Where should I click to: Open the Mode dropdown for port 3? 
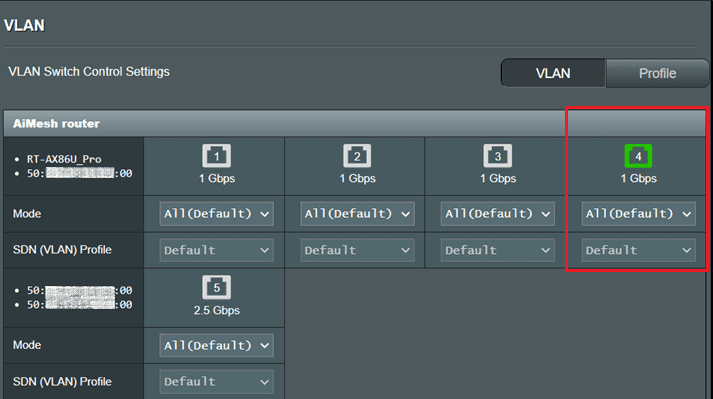[497, 214]
